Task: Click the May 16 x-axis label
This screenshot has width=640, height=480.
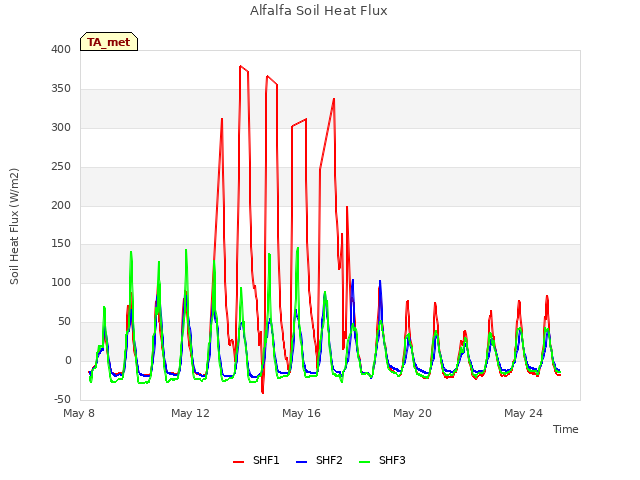Action: tap(301, 413)
